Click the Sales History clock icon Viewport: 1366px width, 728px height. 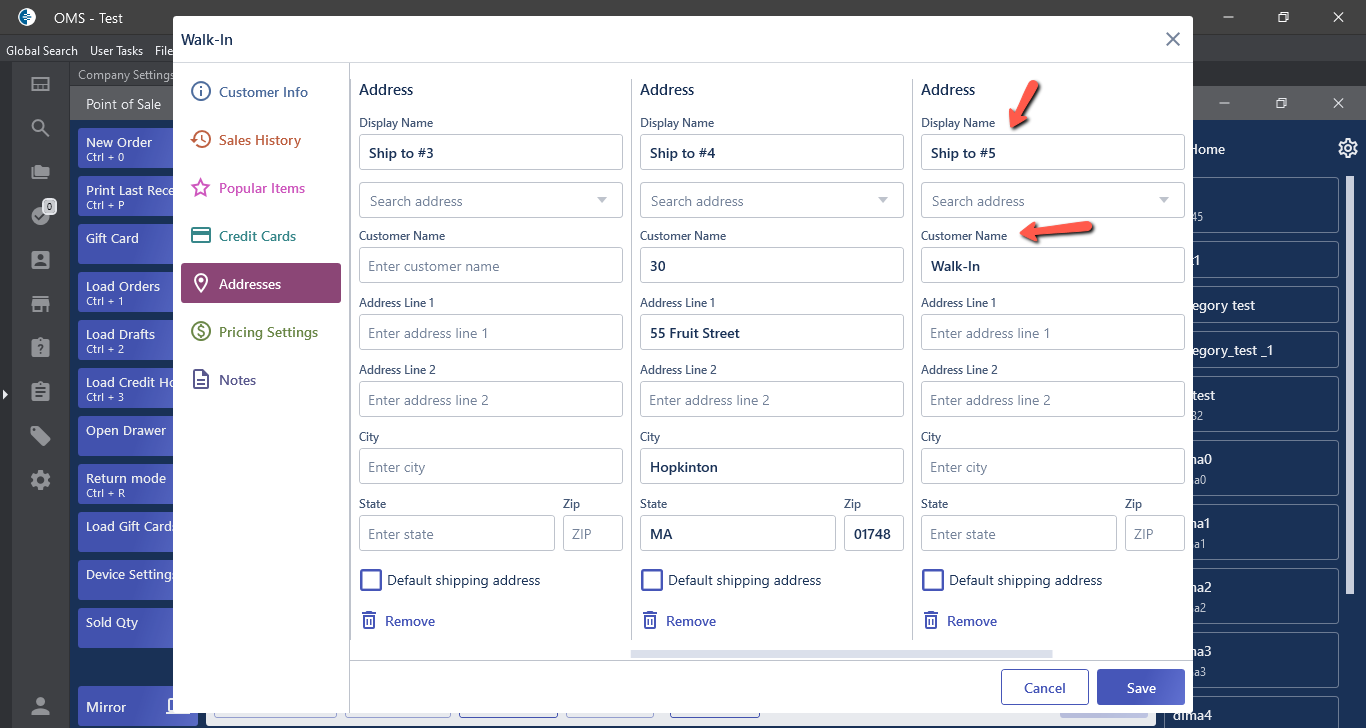coord(201,140)
